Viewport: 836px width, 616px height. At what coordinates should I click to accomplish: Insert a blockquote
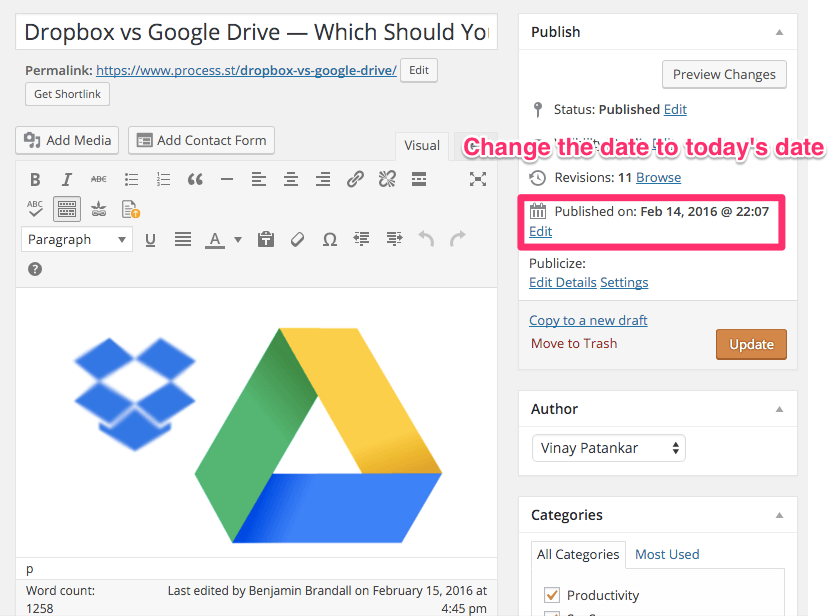pyautogui.click(x=195, y=180)
